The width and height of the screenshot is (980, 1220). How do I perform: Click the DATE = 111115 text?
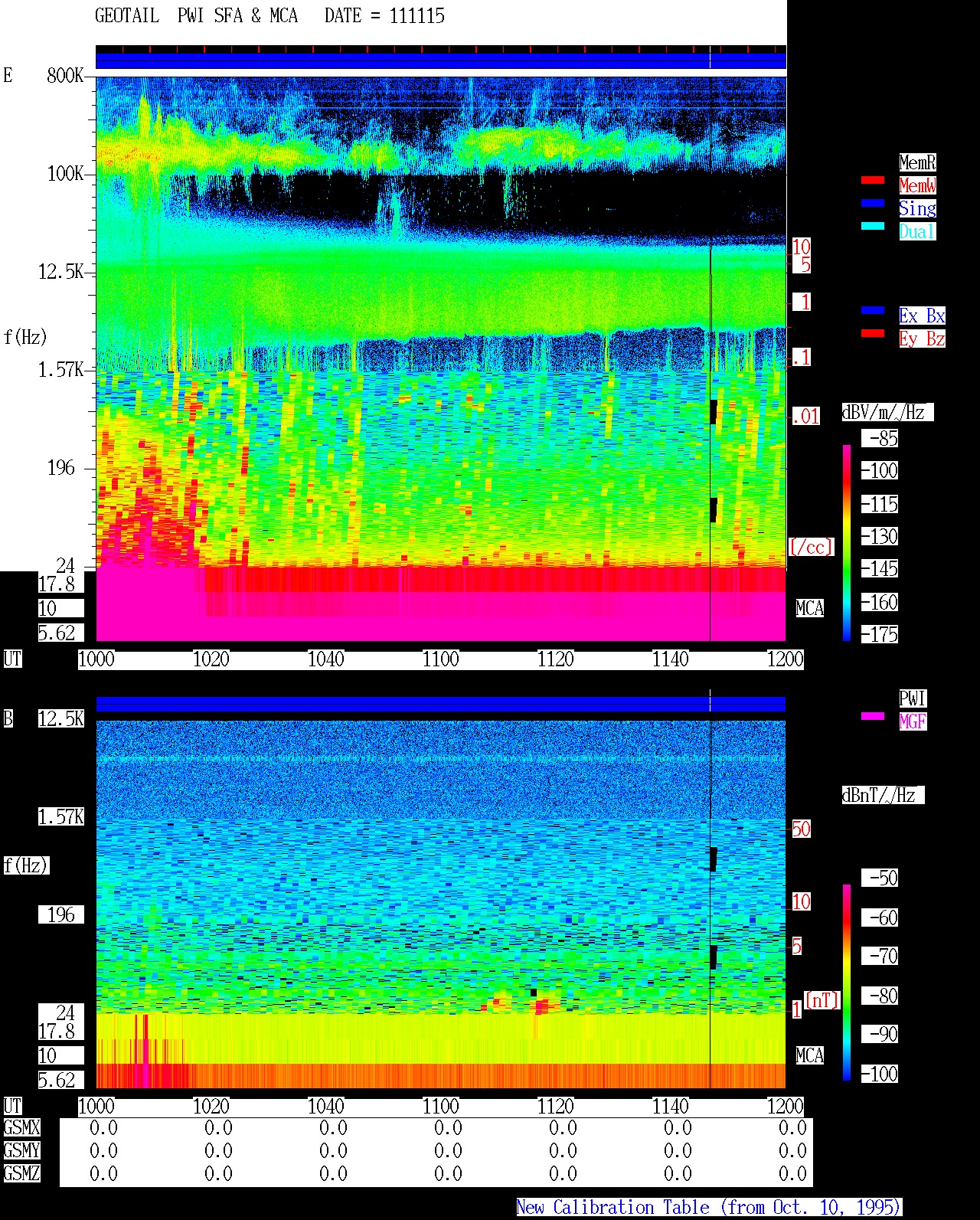(384, 16)
